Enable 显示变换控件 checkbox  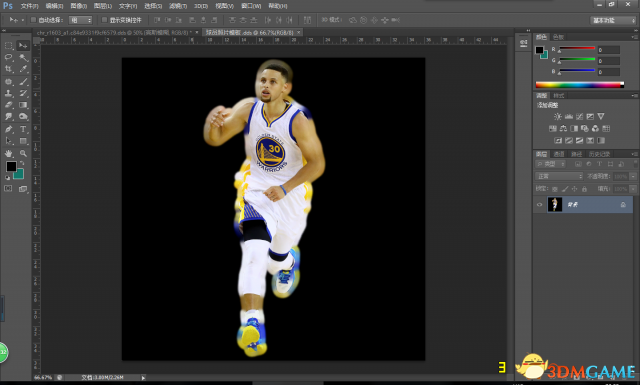click(x=104, y=20)
